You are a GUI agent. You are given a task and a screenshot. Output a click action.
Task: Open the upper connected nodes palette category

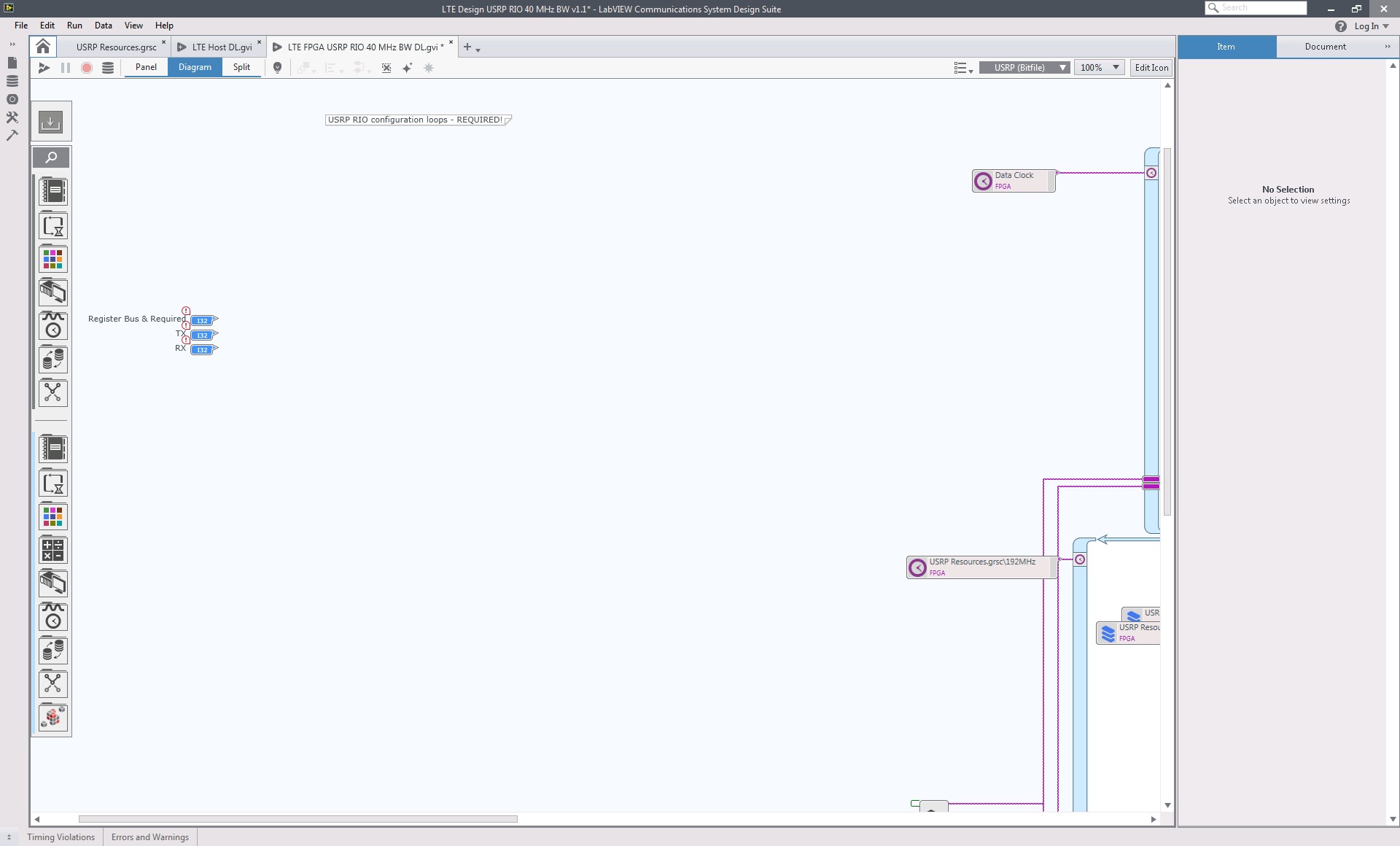coord(53,393)
